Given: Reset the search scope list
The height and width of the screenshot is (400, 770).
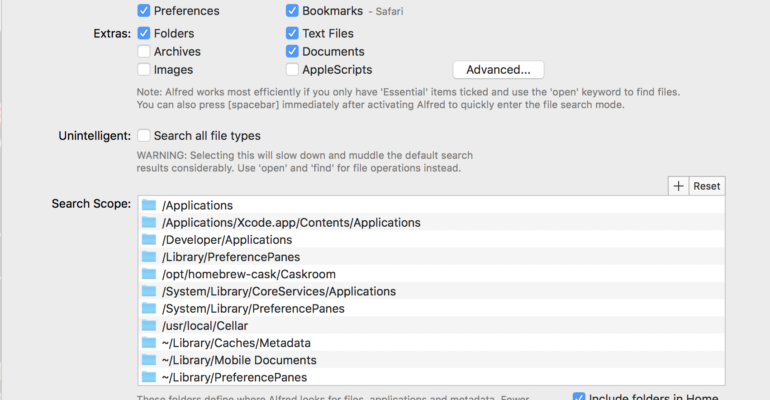Looking at the screenshot, I should pyautogui.click(x=707, y=186).
